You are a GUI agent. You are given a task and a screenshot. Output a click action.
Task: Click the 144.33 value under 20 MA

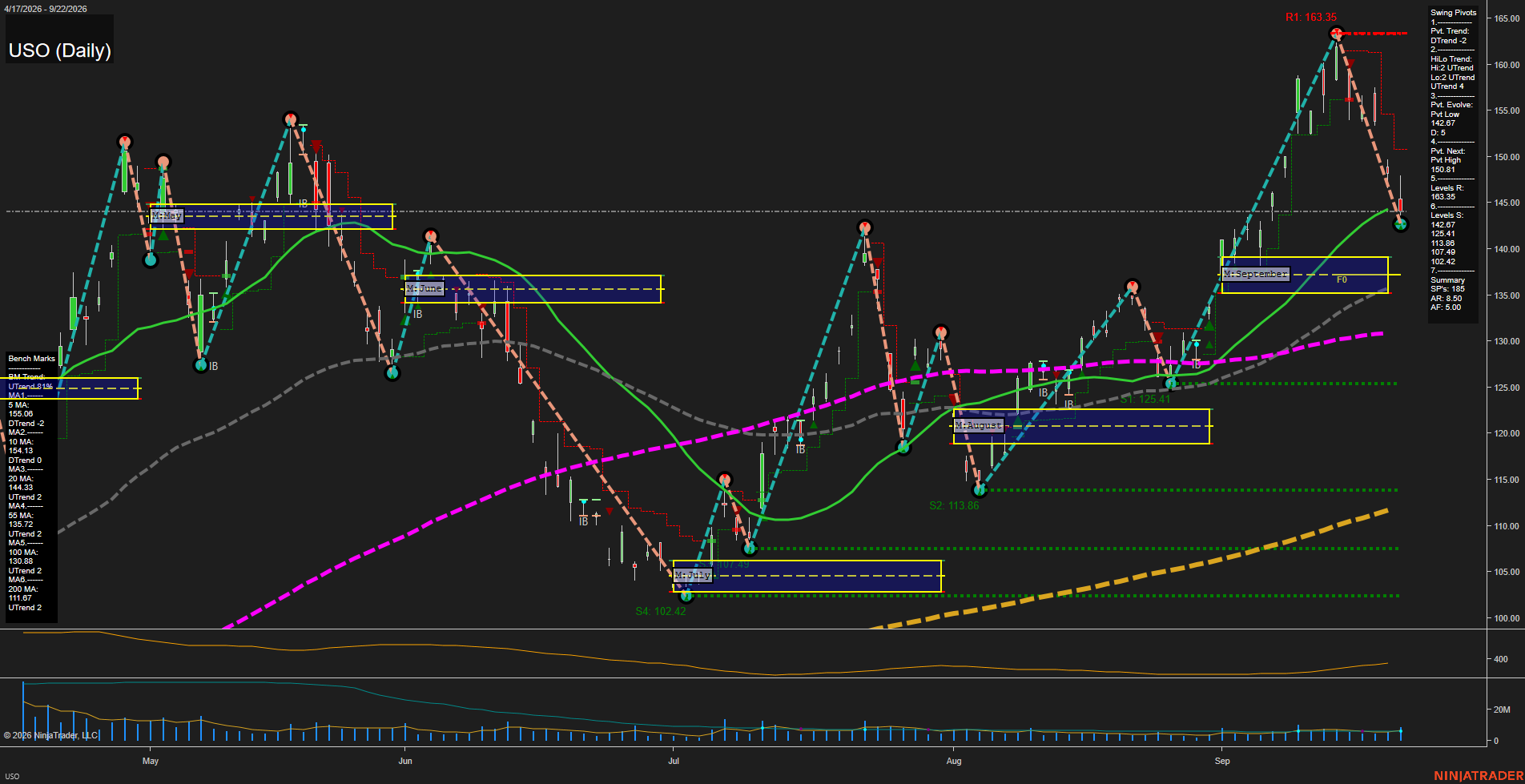(x=21, y=488)
